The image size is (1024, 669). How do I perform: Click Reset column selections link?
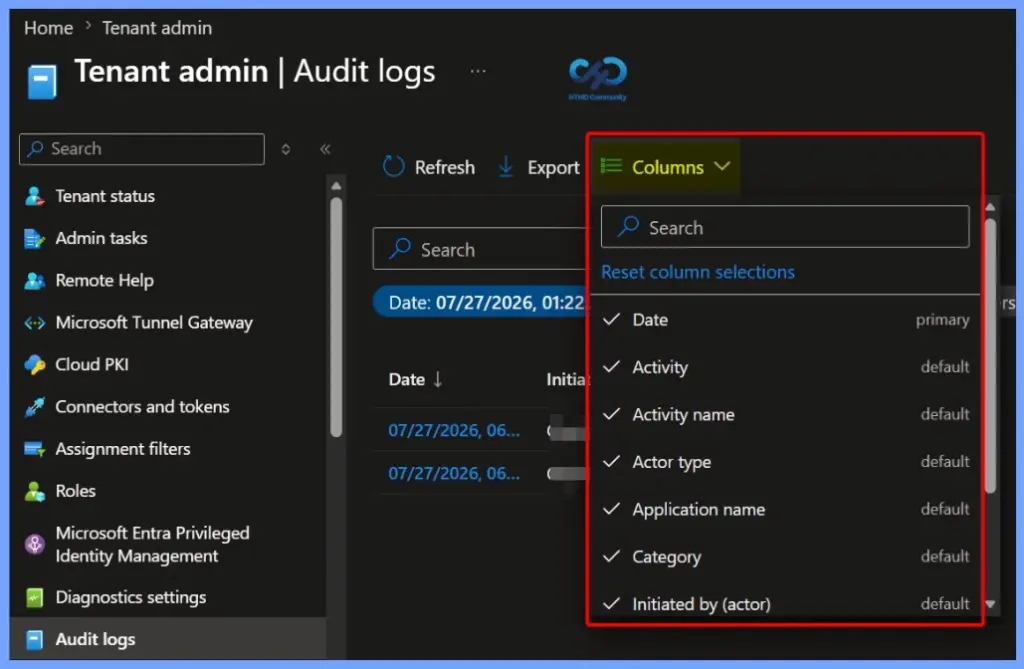[697, 272]
